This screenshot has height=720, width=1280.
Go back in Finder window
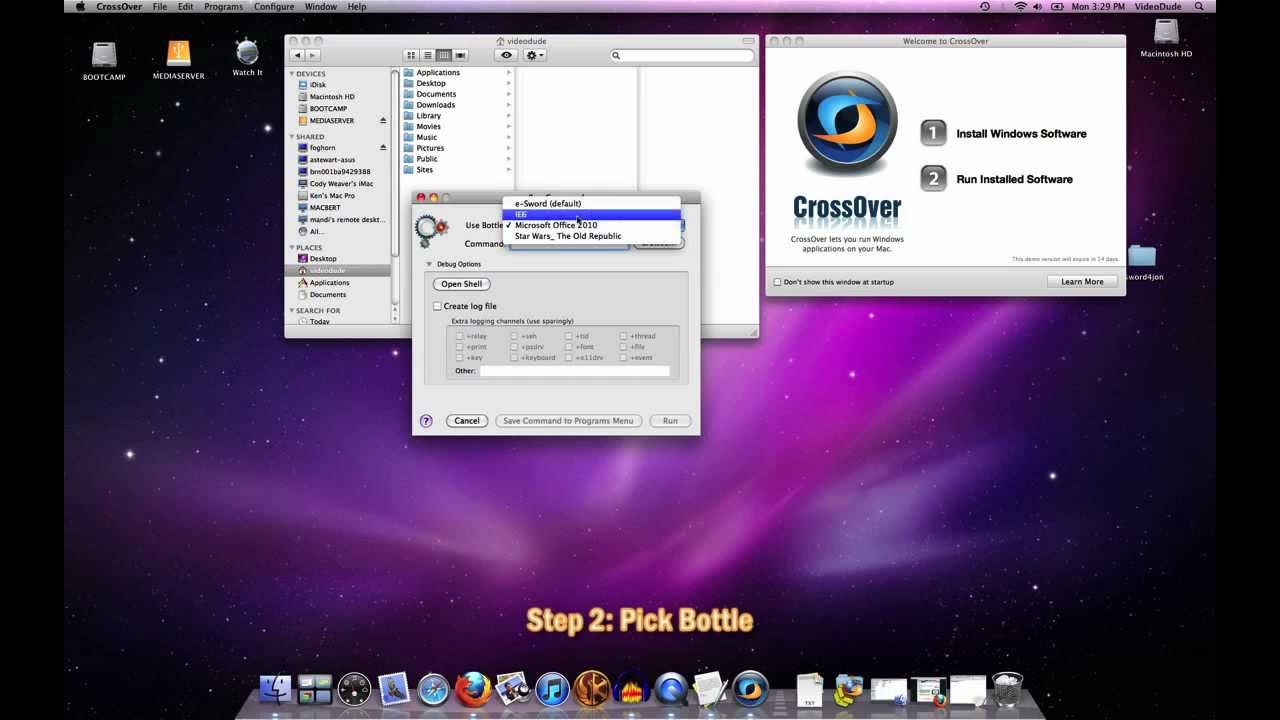[297, 55]
